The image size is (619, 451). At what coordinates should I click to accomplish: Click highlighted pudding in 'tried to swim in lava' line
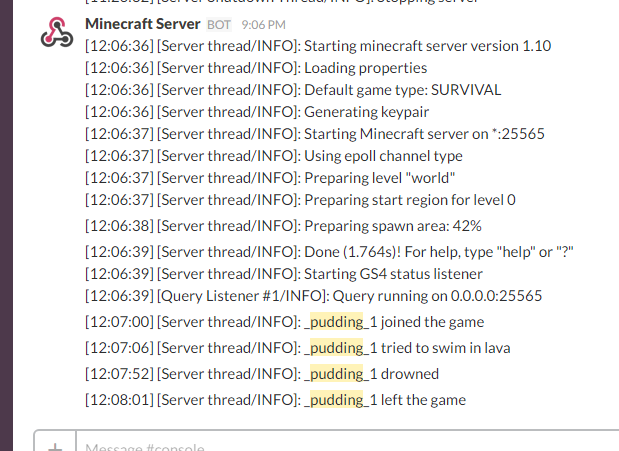pos(336,348)
